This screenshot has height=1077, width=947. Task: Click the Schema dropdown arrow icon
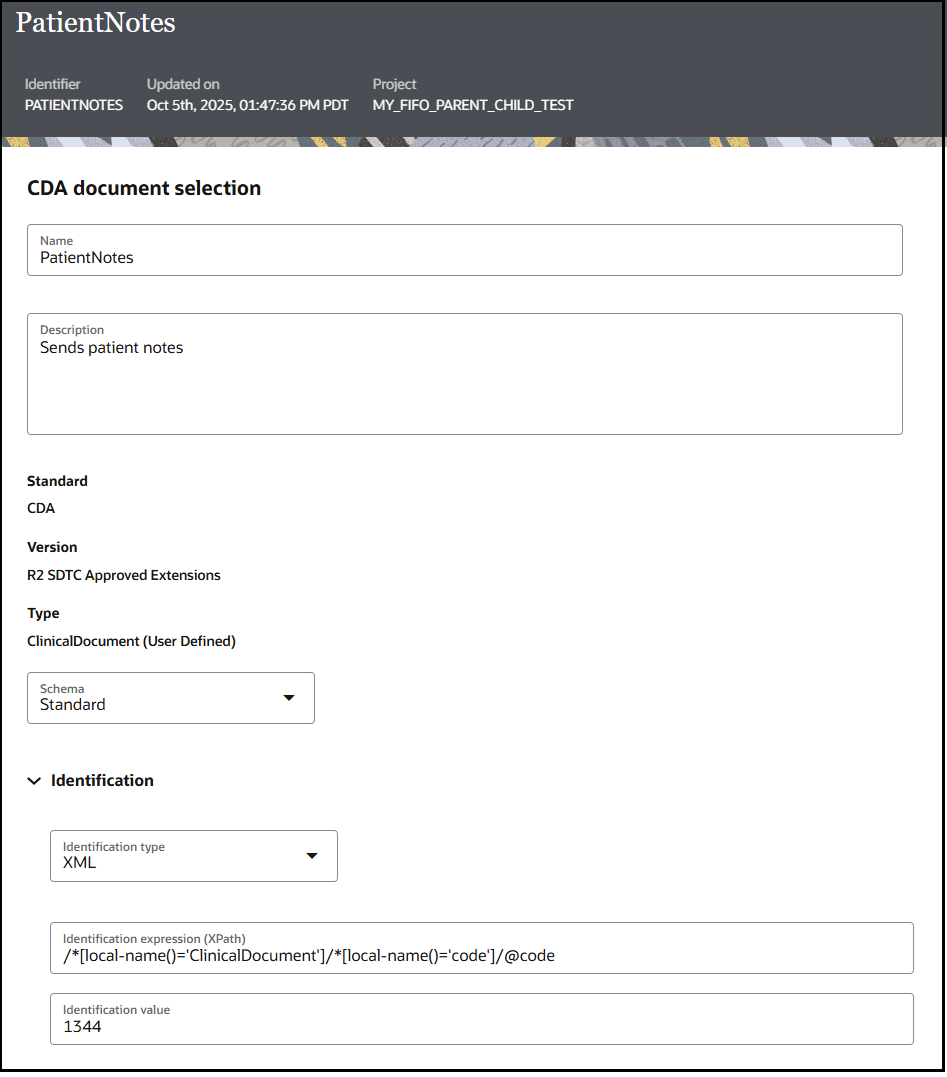289,698
